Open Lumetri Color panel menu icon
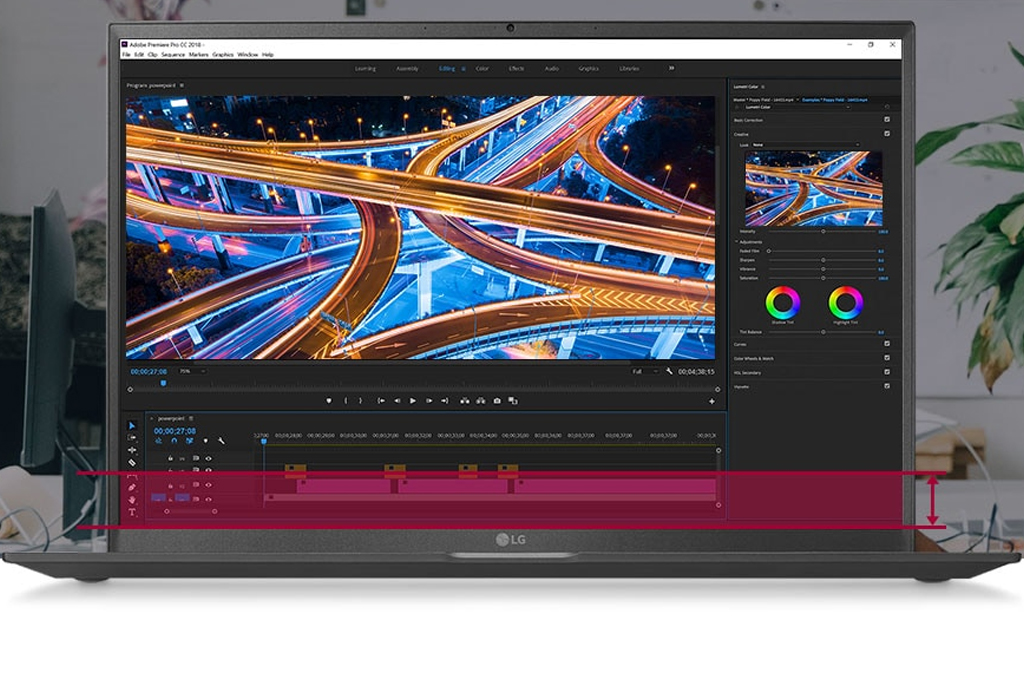Viewport: 1024px width, 682px height. pos(763,86)
